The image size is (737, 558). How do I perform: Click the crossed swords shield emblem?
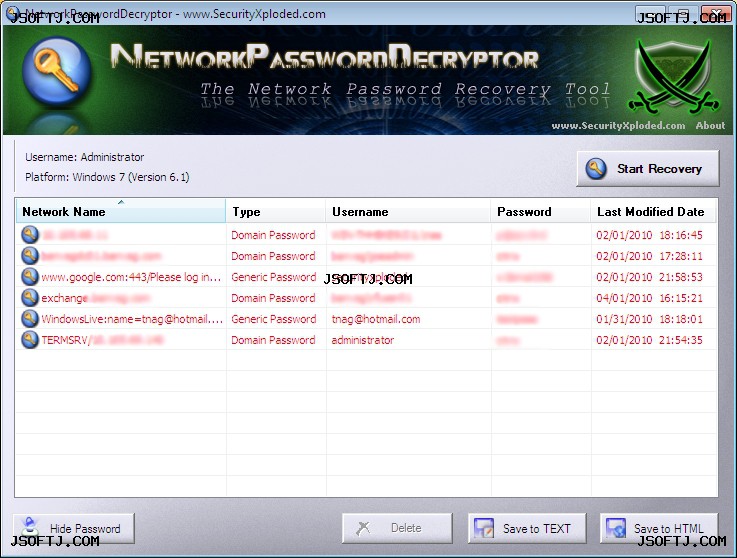point(674,78)
